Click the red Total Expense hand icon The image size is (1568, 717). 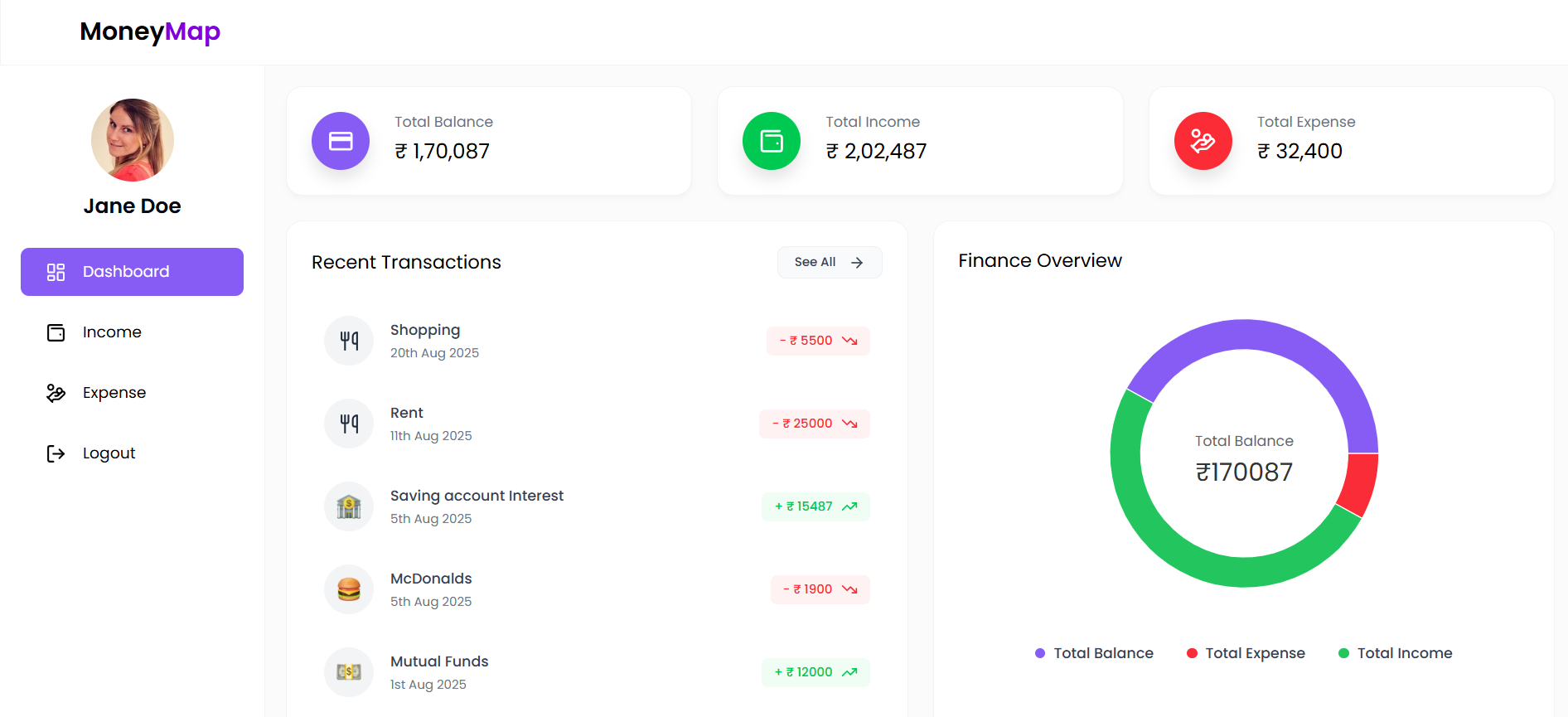pyautogui.click(x=1203, y=141)
